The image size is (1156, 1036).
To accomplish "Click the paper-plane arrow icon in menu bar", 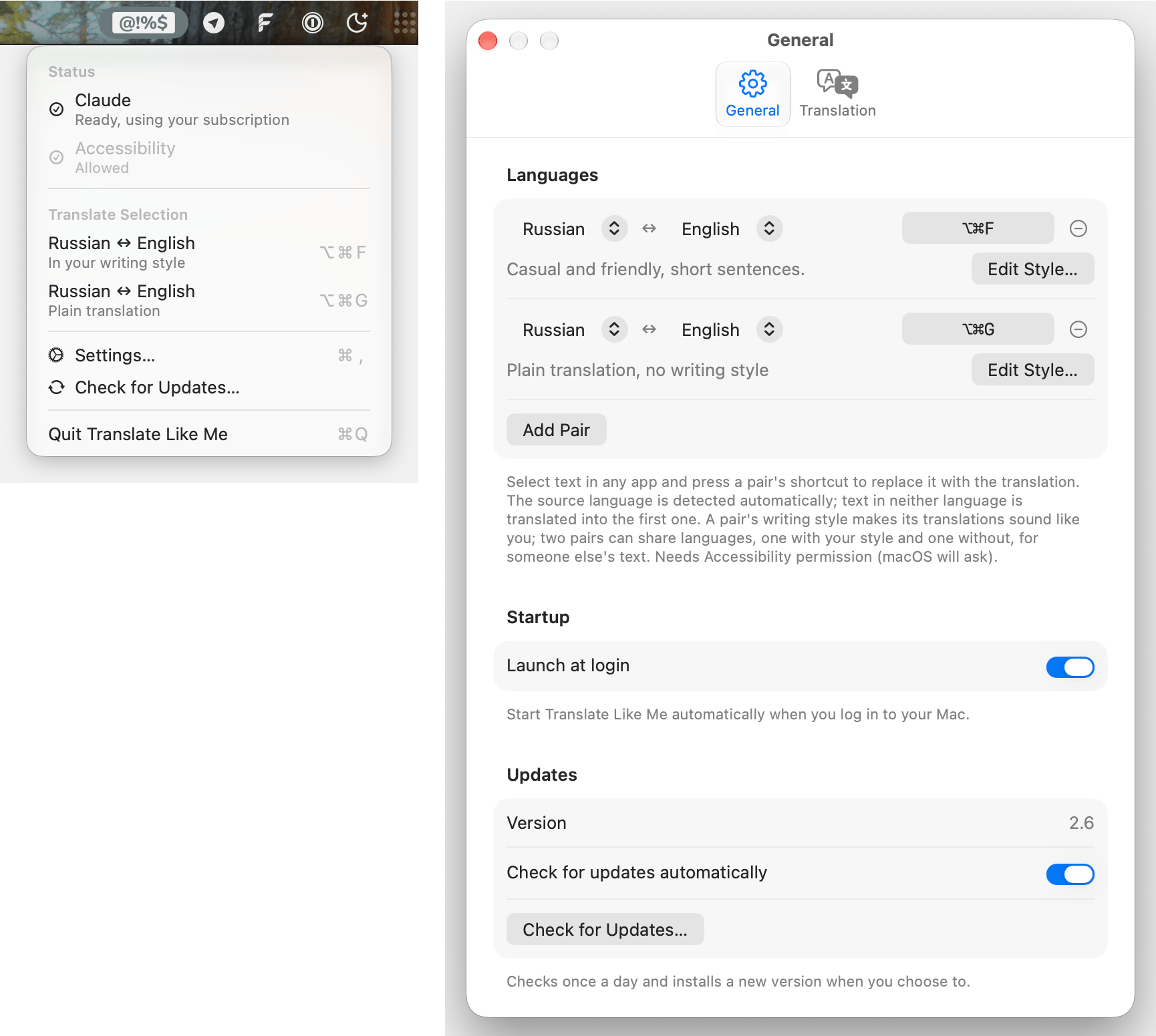I will click(214, 23).
